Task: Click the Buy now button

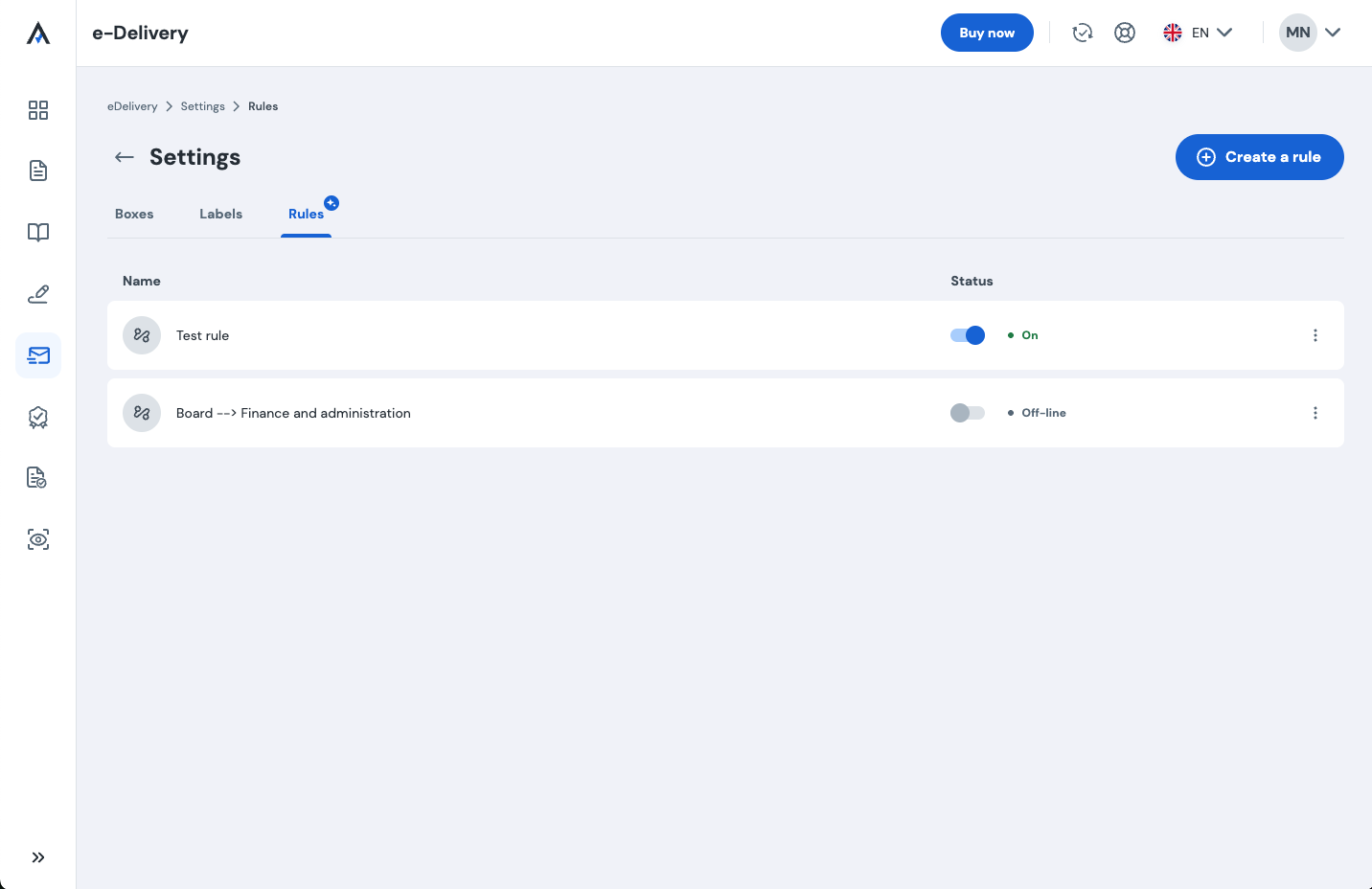Action: tap(987, 33)
